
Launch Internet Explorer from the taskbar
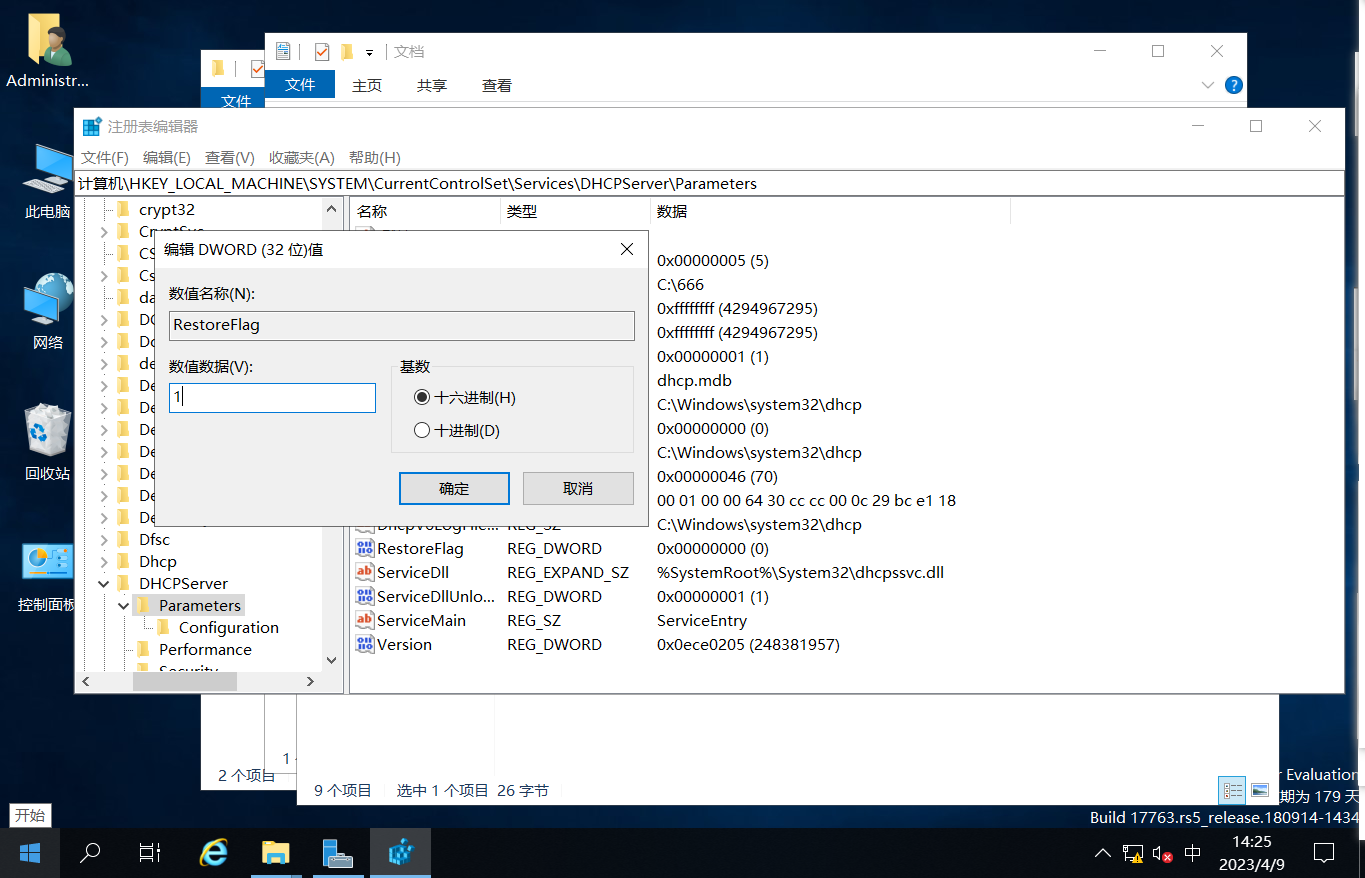click(213, 853)
